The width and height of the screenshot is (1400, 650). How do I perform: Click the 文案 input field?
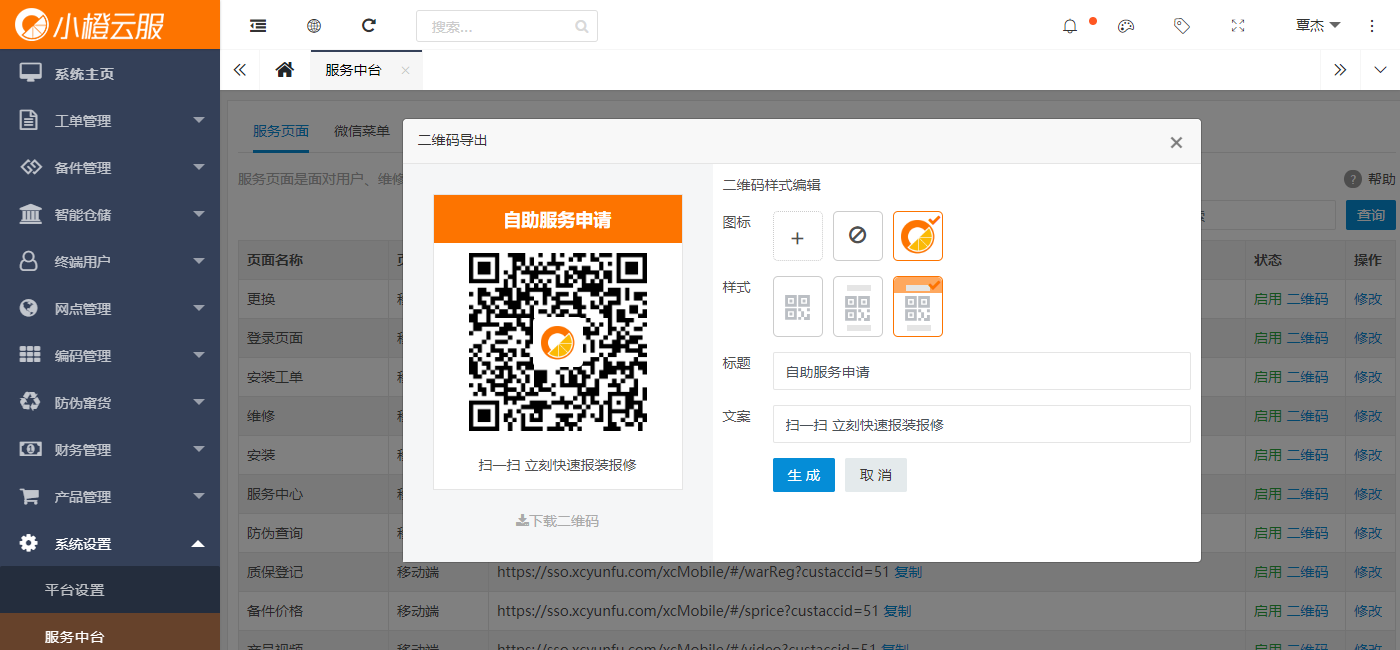click(982, 424)
